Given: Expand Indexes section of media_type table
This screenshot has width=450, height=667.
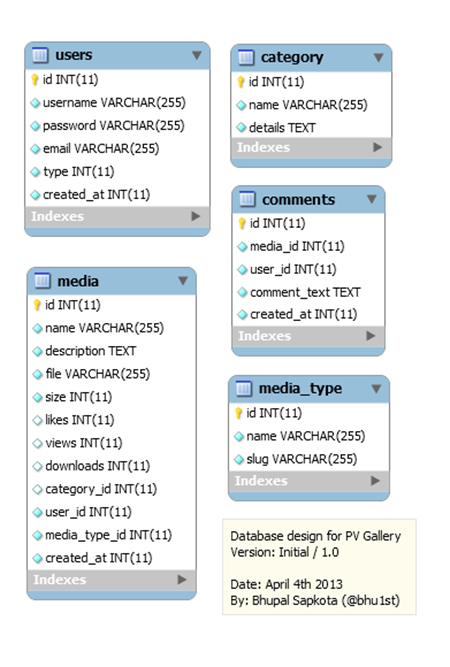Looking at the screenshot, I should click(375, 481).
